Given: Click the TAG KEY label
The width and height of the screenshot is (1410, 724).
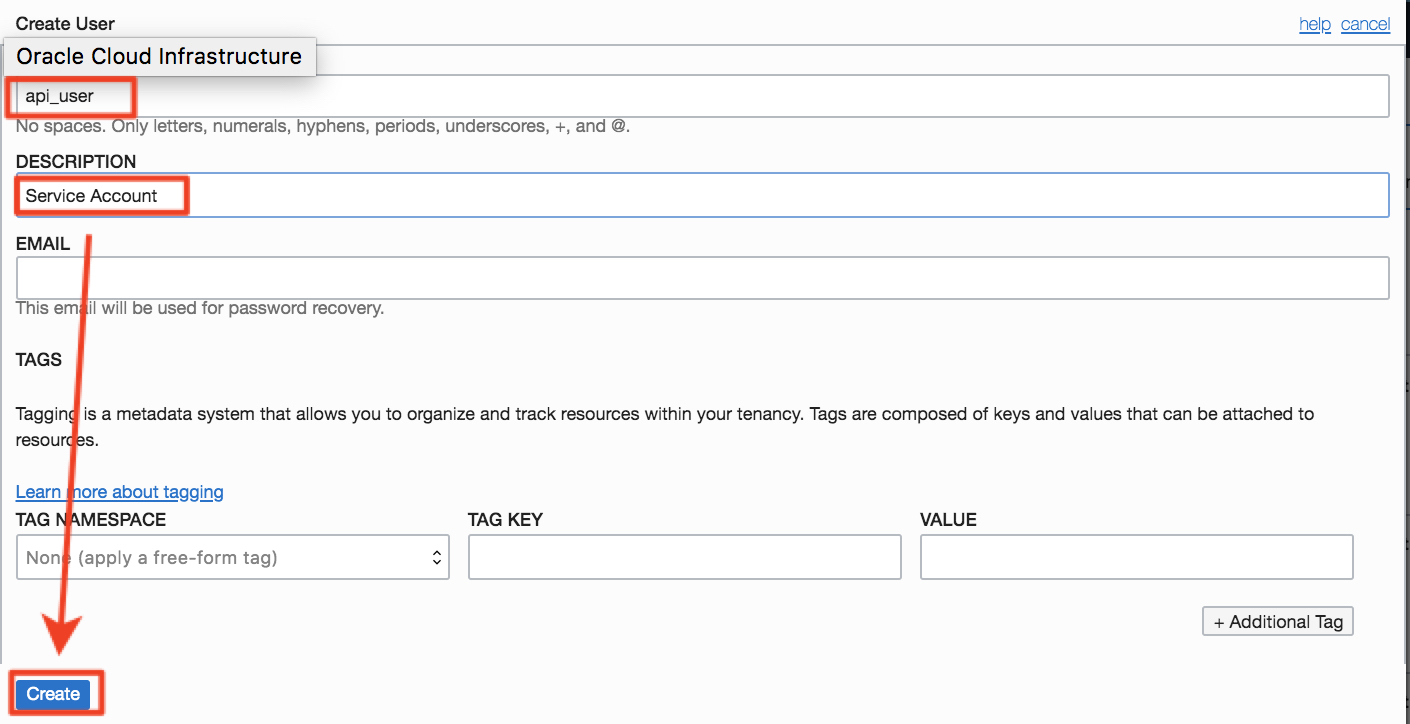Looking at the screenshot, I should pyautogui.click(x=505, y=520).
